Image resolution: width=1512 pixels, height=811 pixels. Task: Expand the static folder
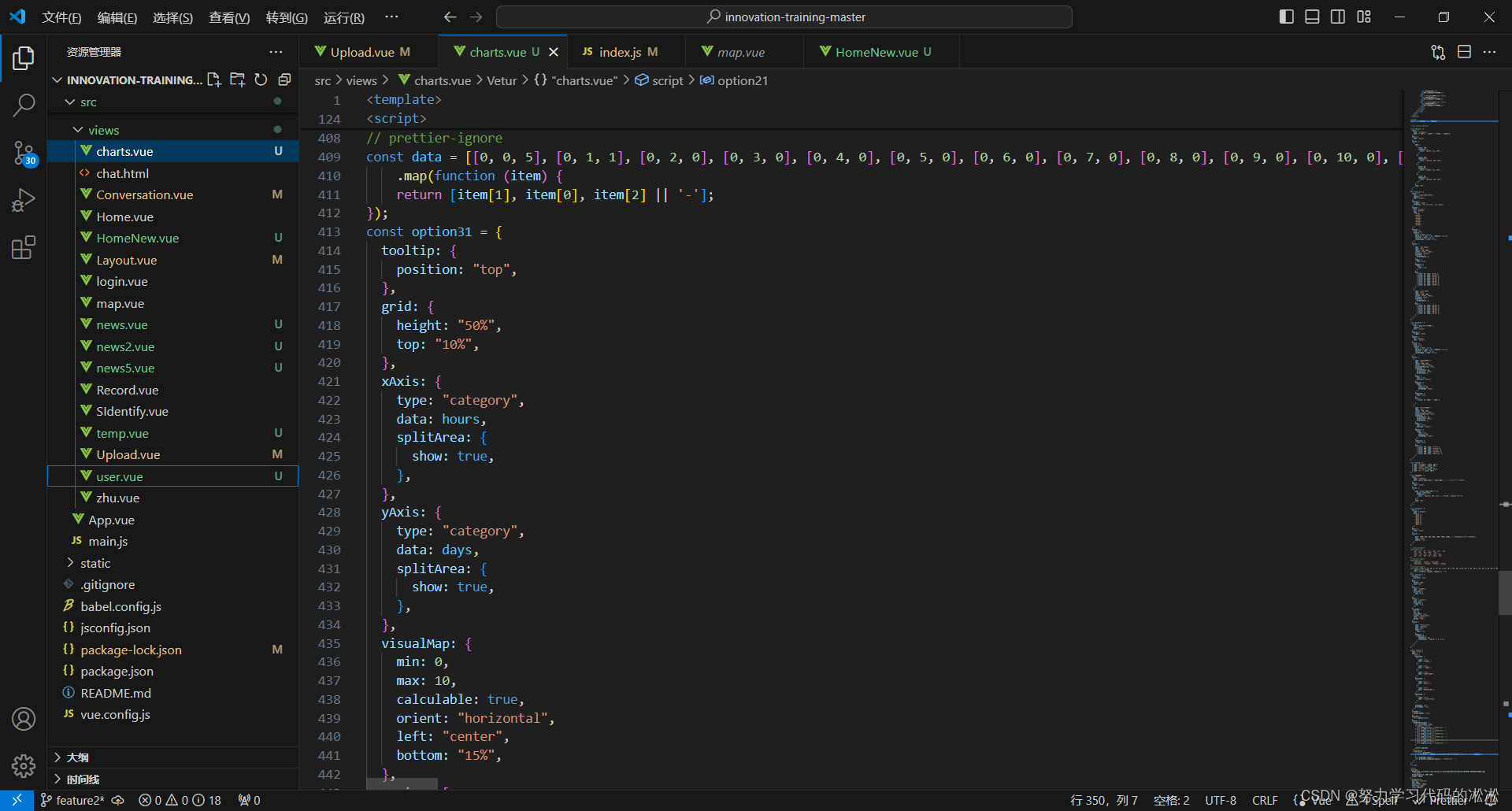(70, 563)
